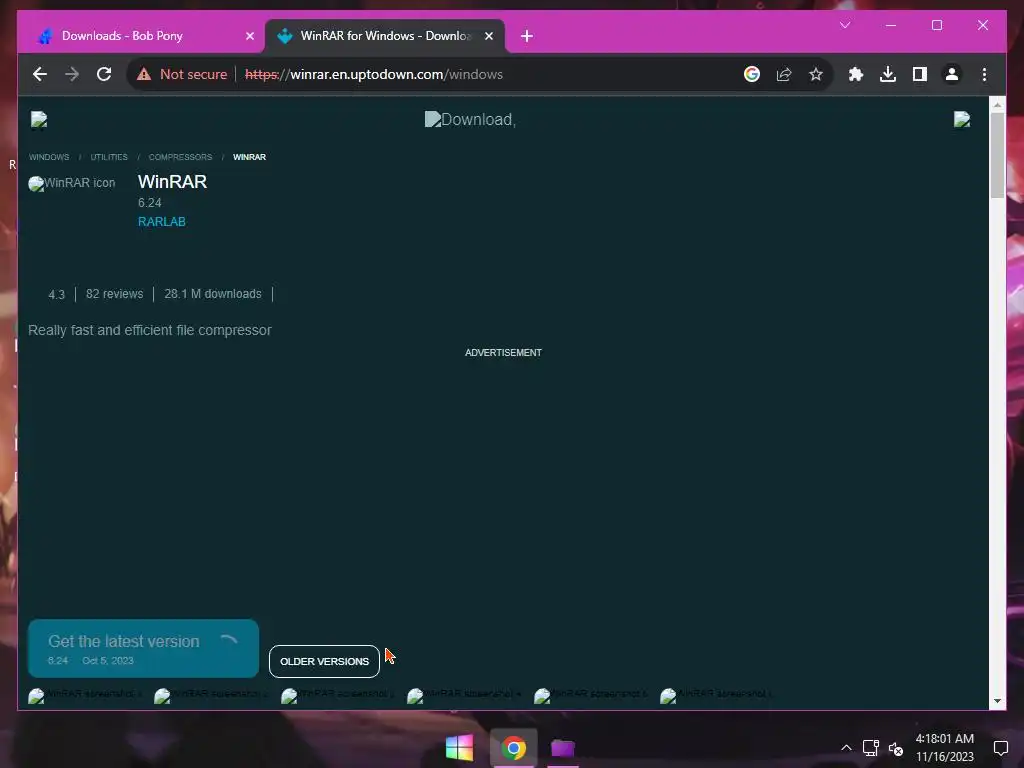Click the 6.24 version text
1024x768 pixels.
(150, 203)
